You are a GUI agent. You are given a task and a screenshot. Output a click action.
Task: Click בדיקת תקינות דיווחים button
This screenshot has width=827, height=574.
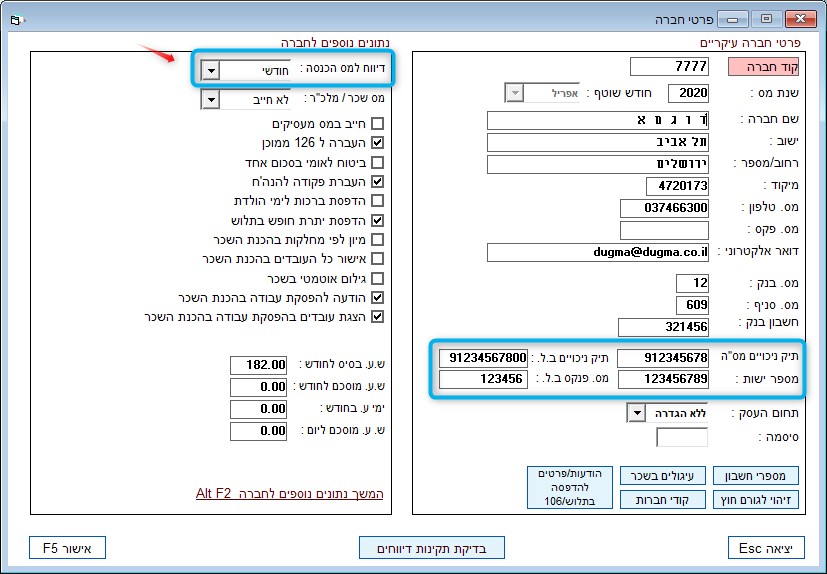tap(431, 548)
